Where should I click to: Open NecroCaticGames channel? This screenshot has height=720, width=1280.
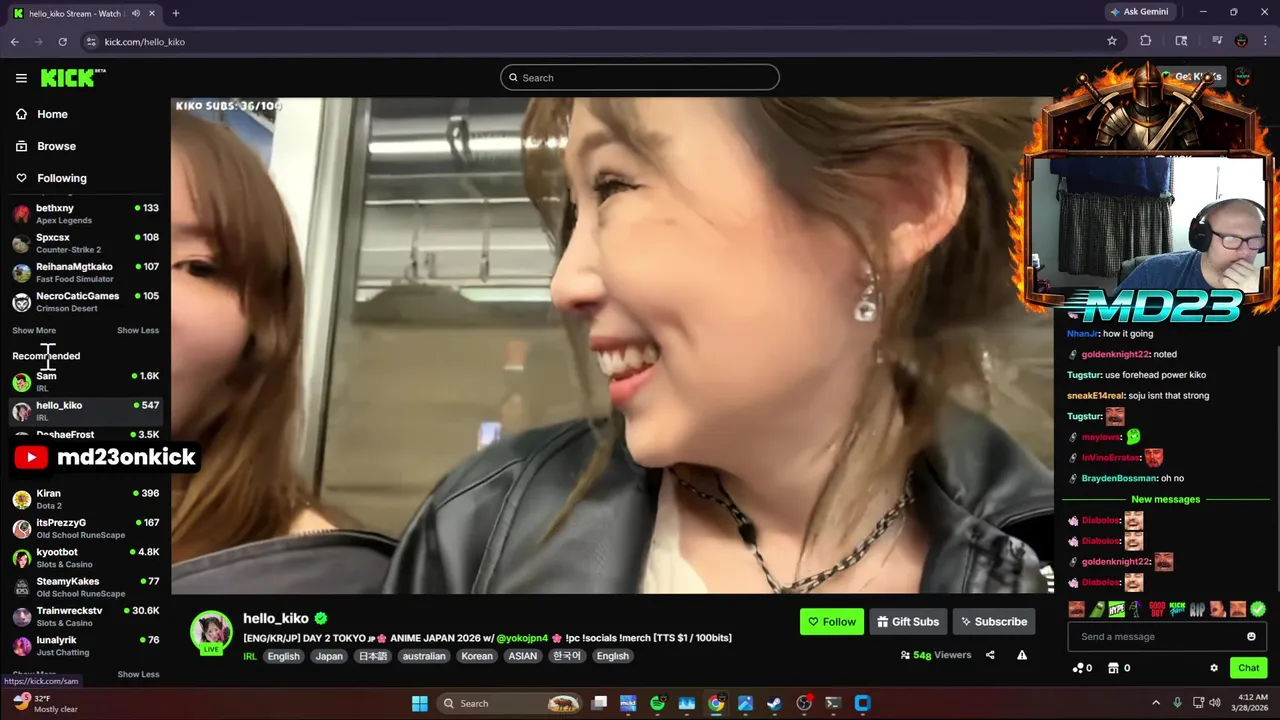tap(85, 301)
